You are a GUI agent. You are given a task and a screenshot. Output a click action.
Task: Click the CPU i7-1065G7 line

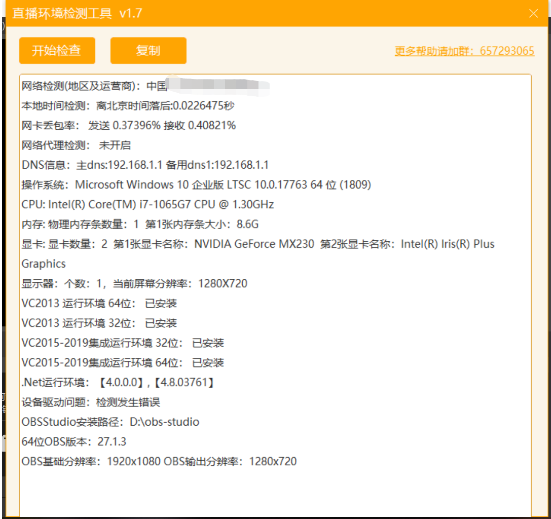[x=148, y=204]
